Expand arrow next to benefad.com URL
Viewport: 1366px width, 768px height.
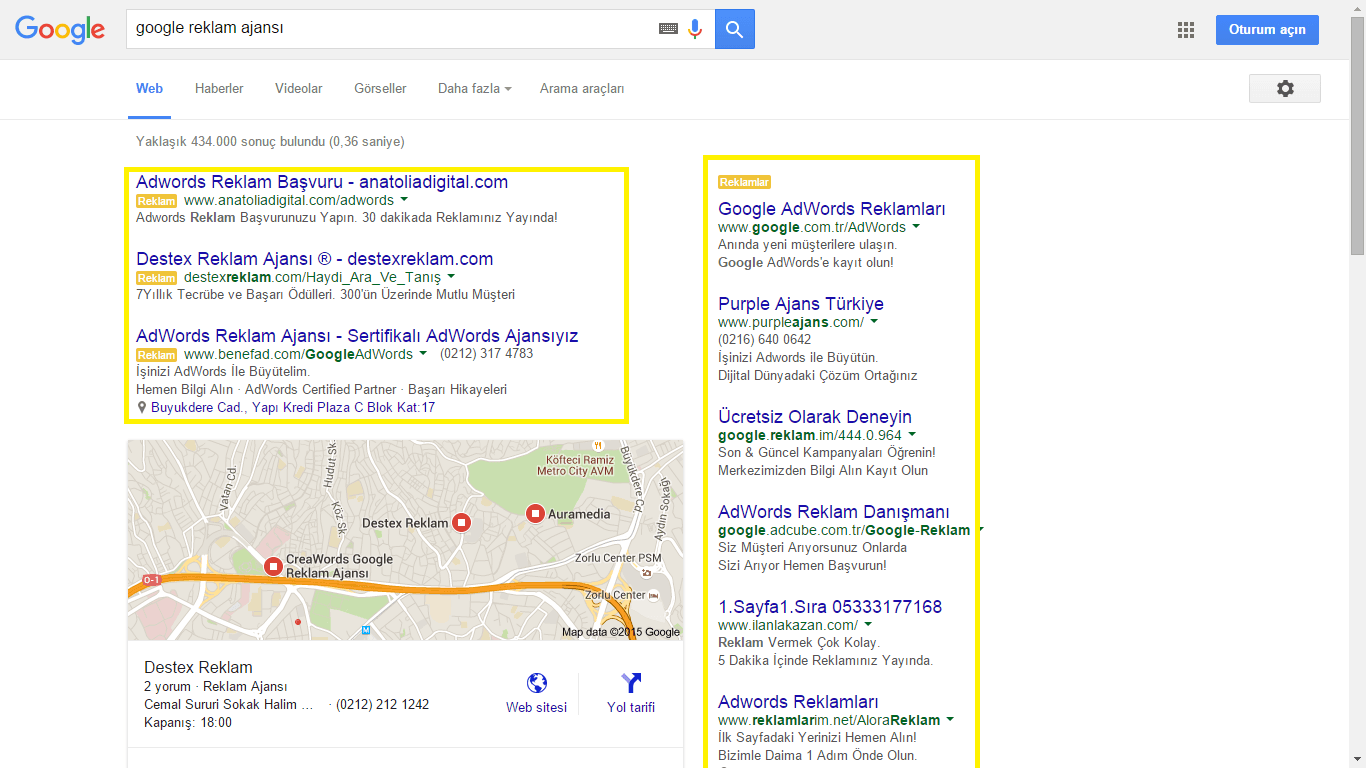click(423, 353)
